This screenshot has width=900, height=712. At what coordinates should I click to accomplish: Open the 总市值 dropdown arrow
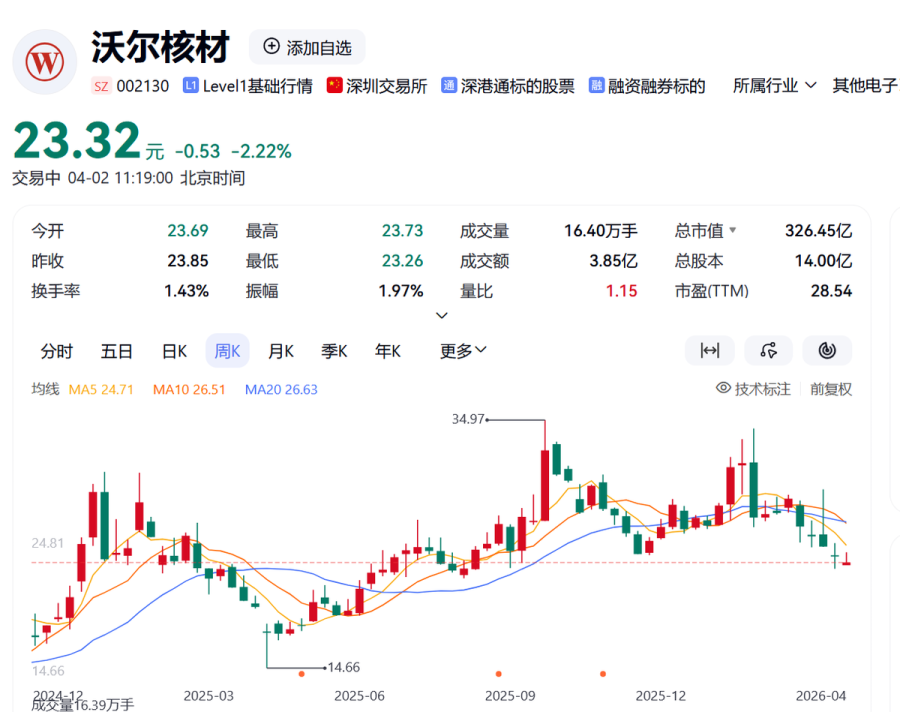[x=732, y=231]
